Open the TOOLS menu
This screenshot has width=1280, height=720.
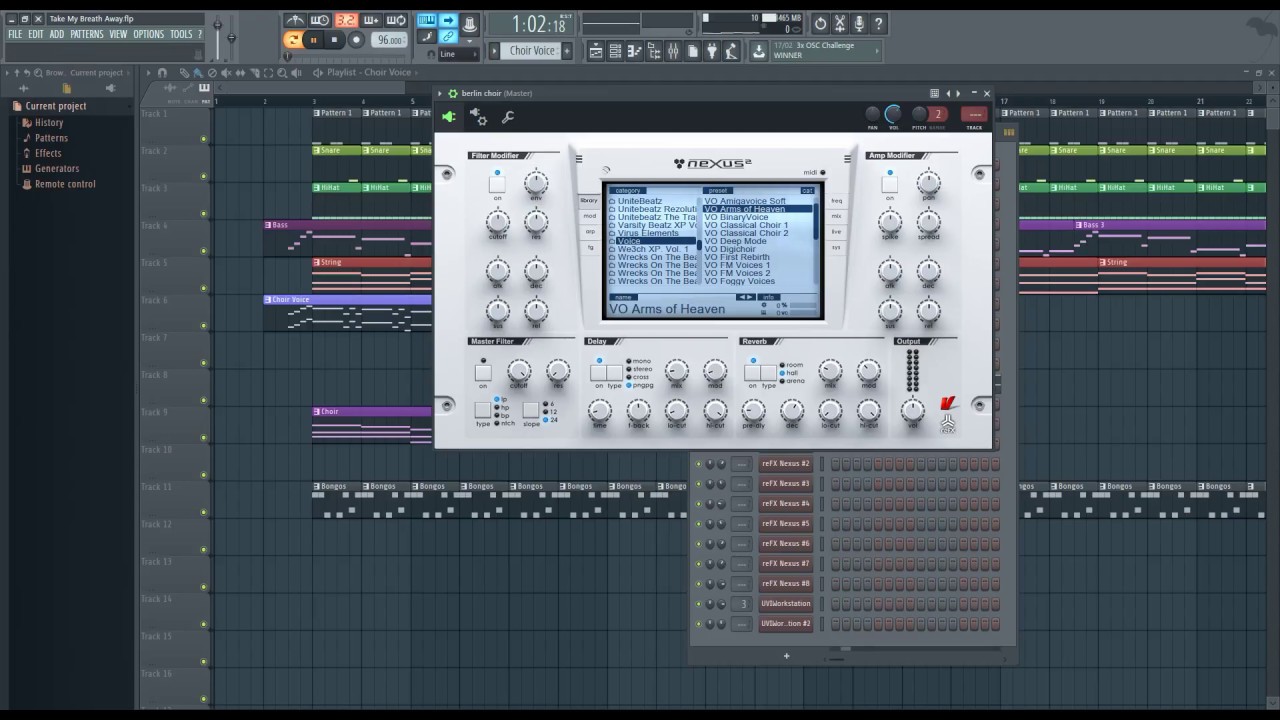(x=181, y=34)
